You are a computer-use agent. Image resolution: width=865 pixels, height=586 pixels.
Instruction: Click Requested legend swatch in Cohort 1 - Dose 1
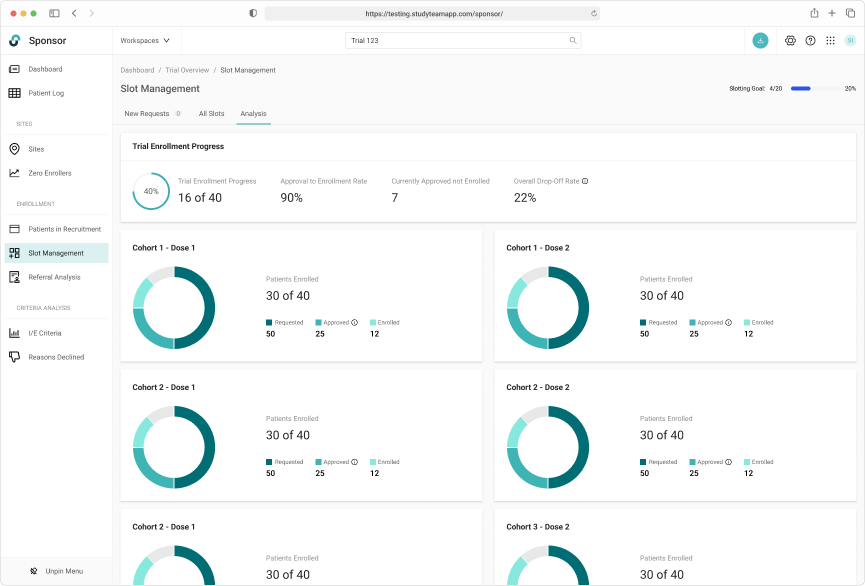pyautogui.click(x=269, y=322)
